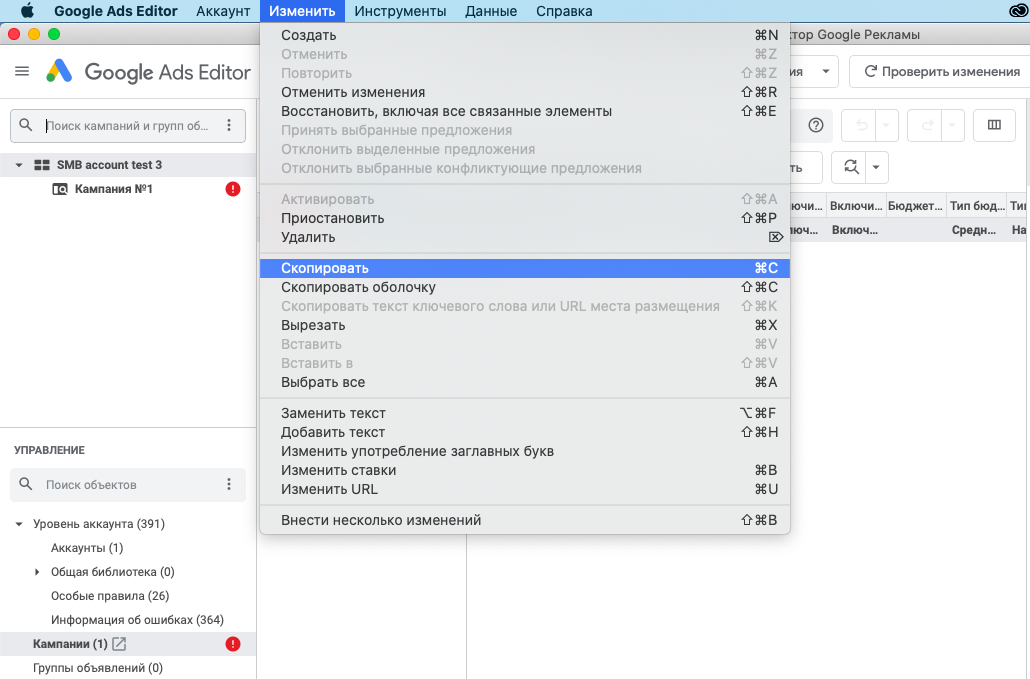This screenshot has width=1030, height=679.
Task: Focus the campaign and ad group search field
Action: tap(127, 125)
